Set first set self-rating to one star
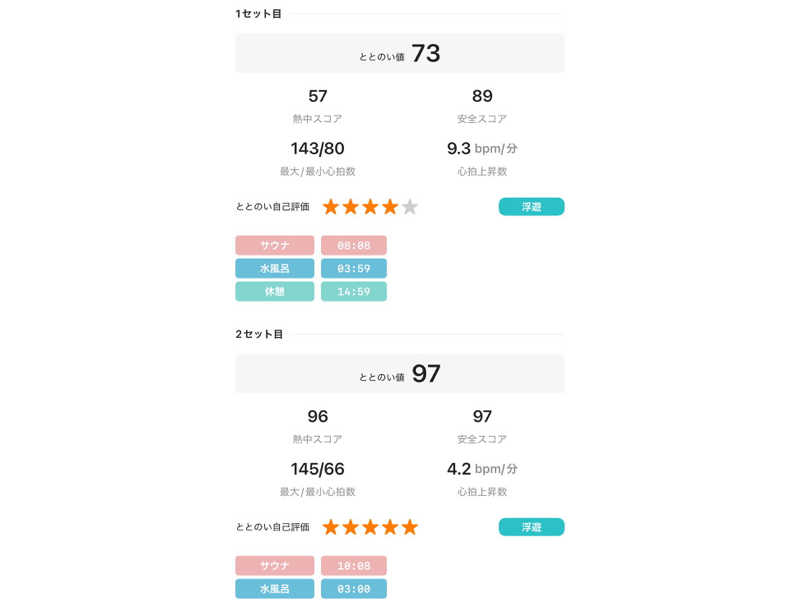The image size is (800, 600). click(x=331, y=207)
